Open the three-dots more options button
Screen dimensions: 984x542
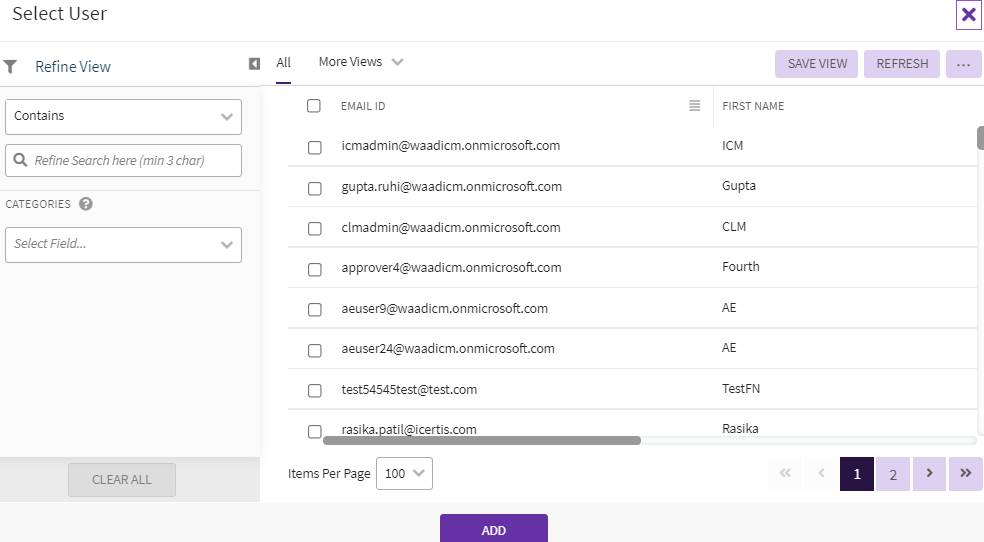click(963, 64)
